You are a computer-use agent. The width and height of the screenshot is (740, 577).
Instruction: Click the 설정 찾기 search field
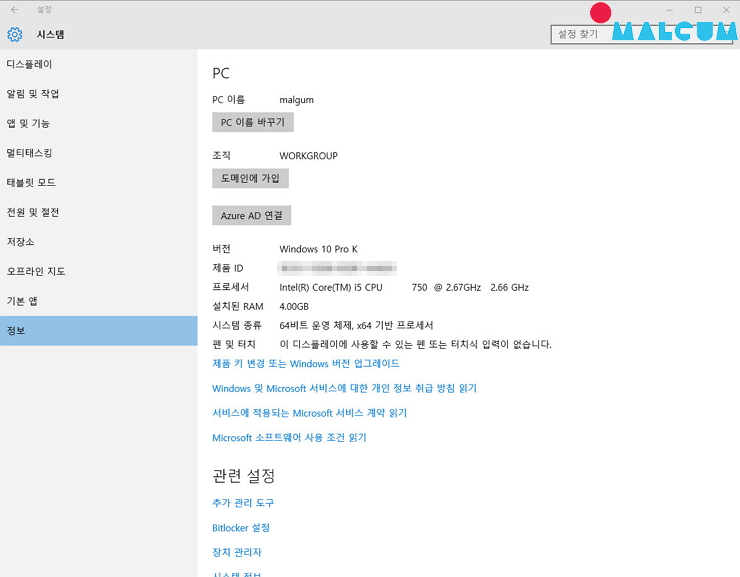click(642, 34)
